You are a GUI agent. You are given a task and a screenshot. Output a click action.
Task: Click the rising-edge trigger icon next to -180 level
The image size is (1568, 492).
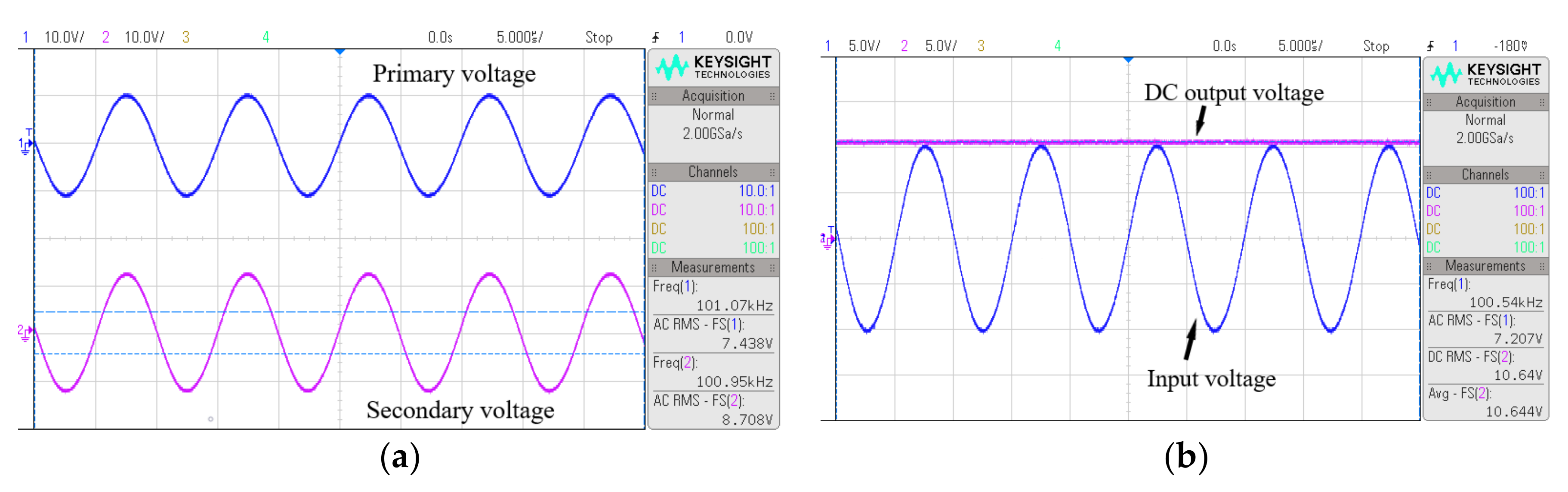tap(1430, 46)
